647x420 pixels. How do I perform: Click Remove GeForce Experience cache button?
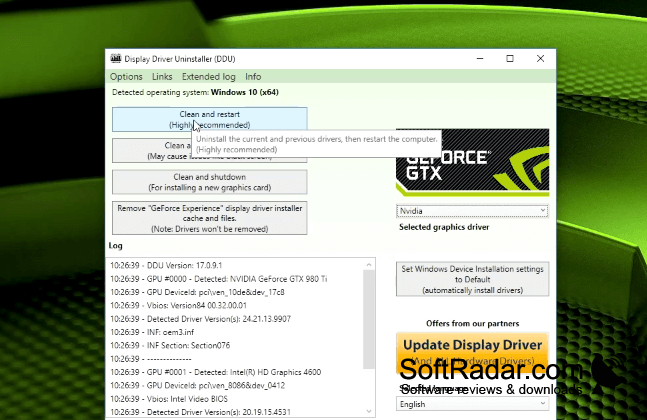pyautogui.click(x=210, y=218)
